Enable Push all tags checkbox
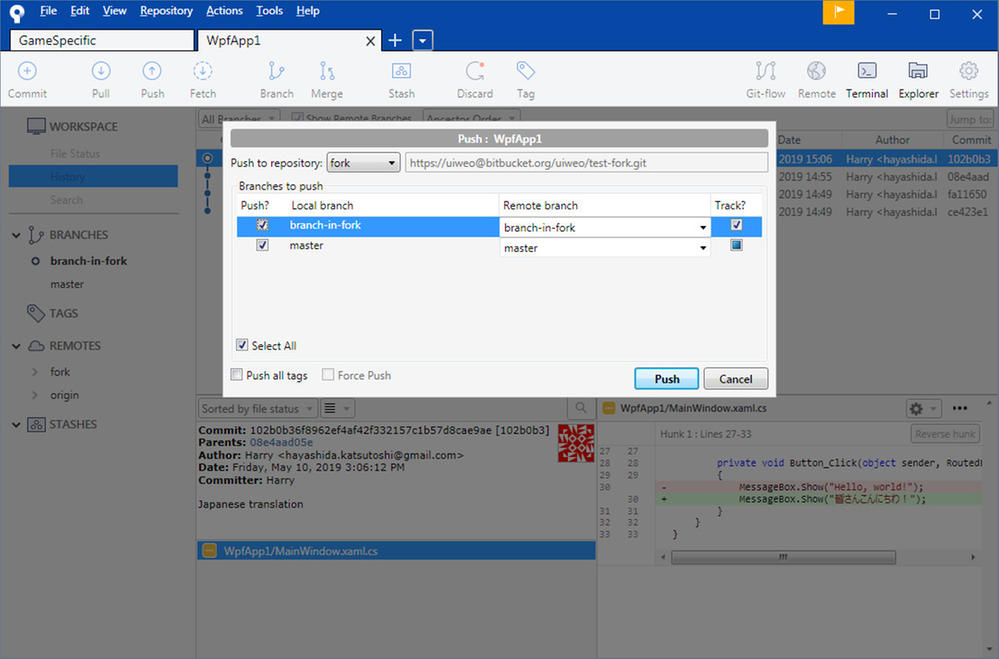Viewport: 999px width, 659px height. (x=237, y=376)
